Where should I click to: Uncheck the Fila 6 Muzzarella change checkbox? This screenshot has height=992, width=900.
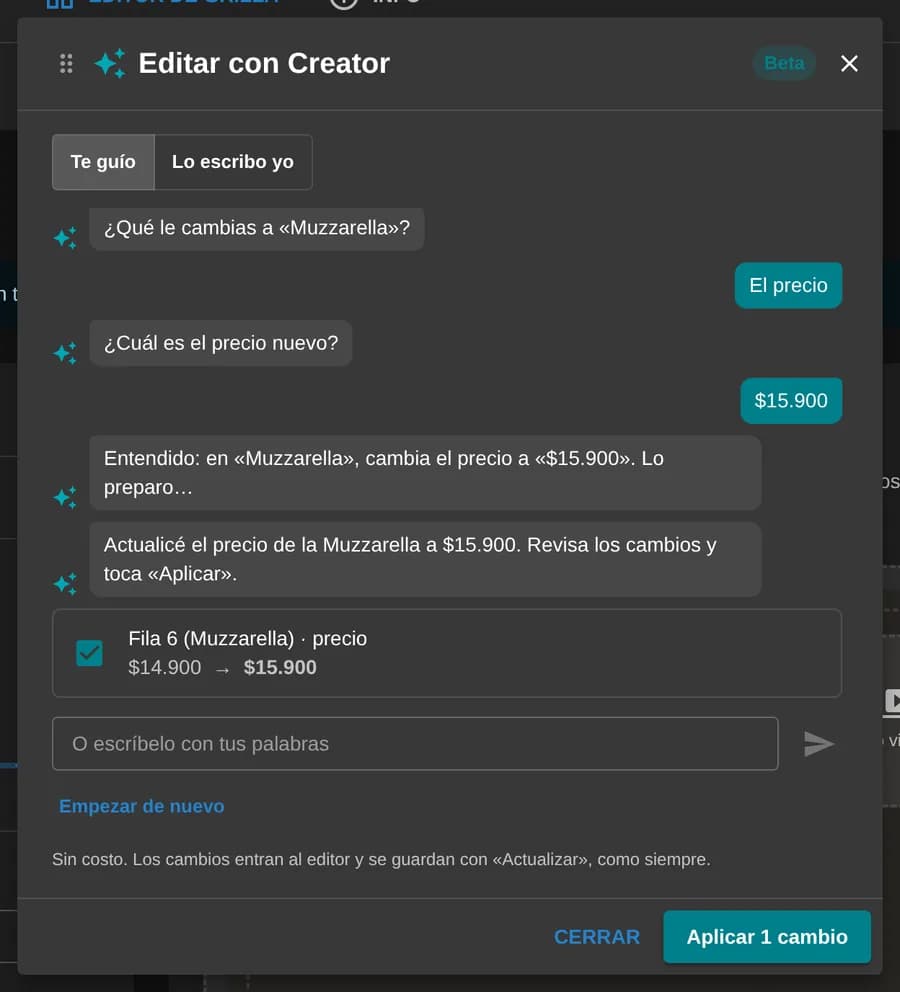click(89, 654)
